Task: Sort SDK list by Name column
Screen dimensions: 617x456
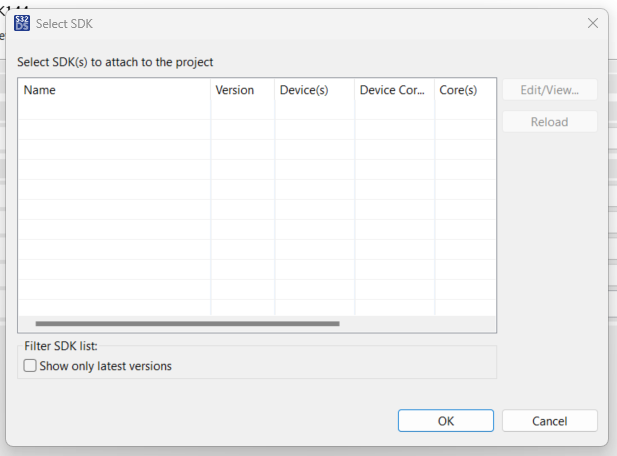Action: pyautogui.click(x=114, y=90)
